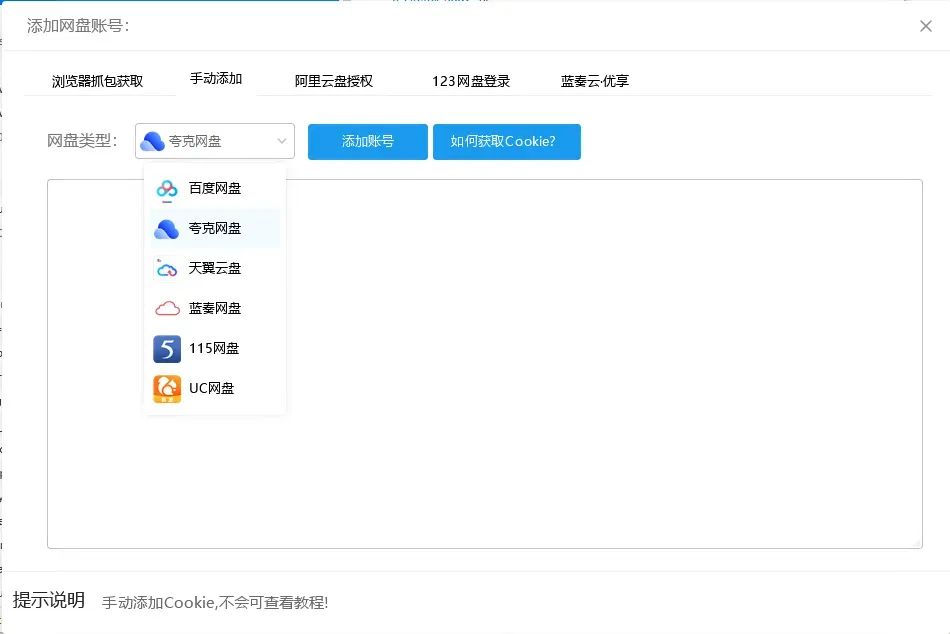
Task: Choose 夸克网盘 option in the list
Action: click(x=215, y=229)
